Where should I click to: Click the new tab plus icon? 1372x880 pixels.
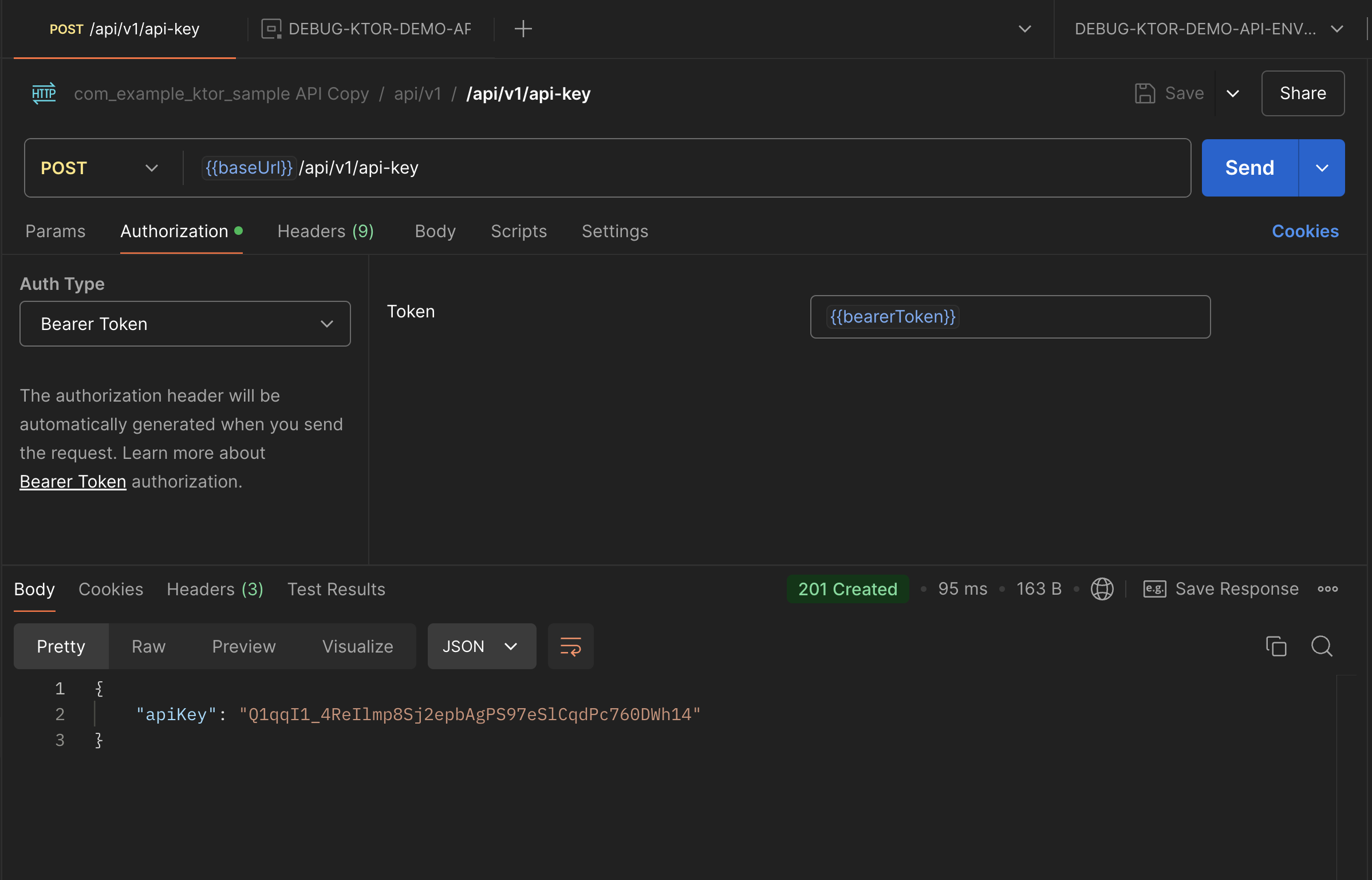click(523, 29)
